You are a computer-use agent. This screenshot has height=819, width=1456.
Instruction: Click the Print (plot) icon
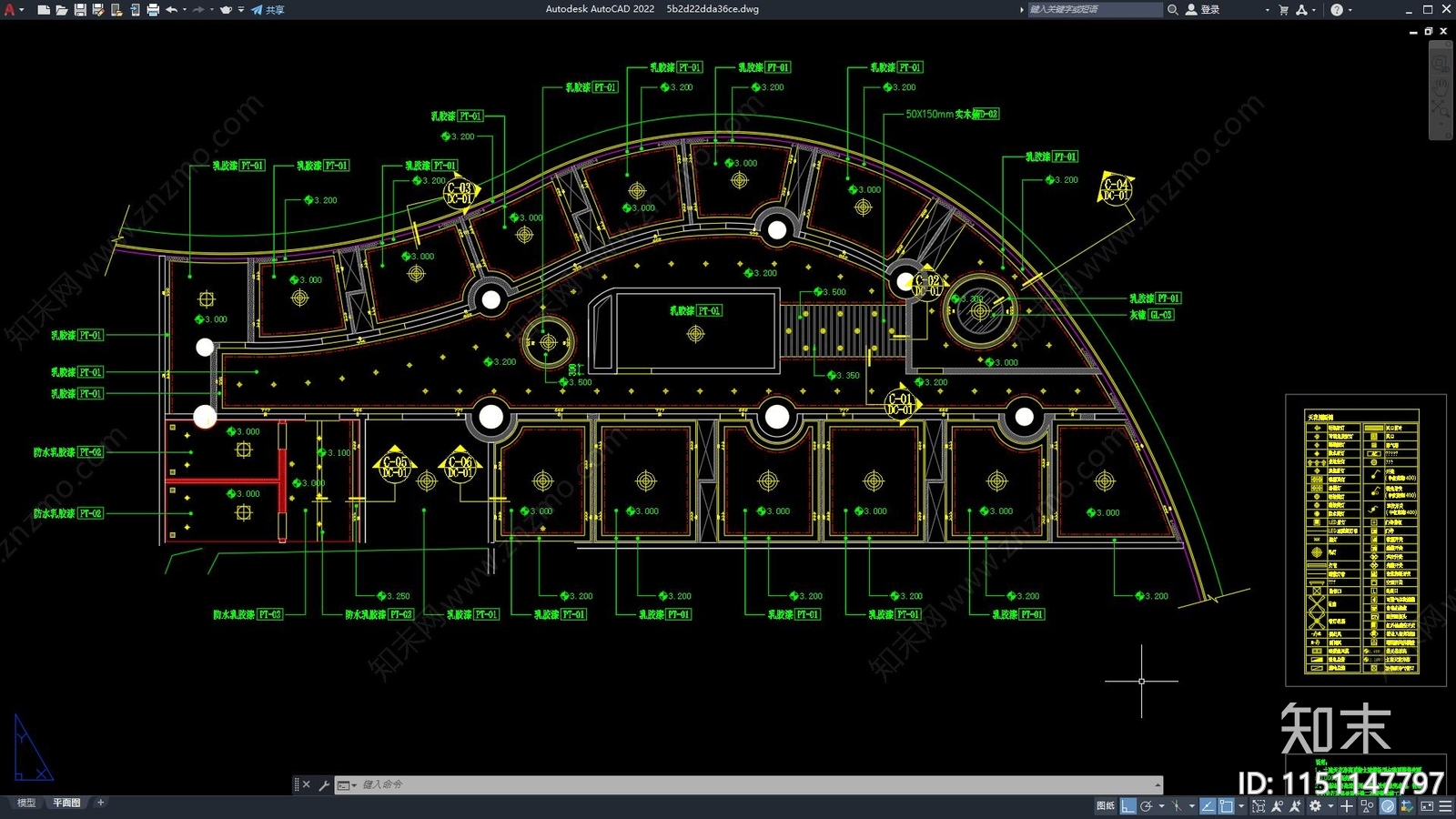(x=153, y=10)
